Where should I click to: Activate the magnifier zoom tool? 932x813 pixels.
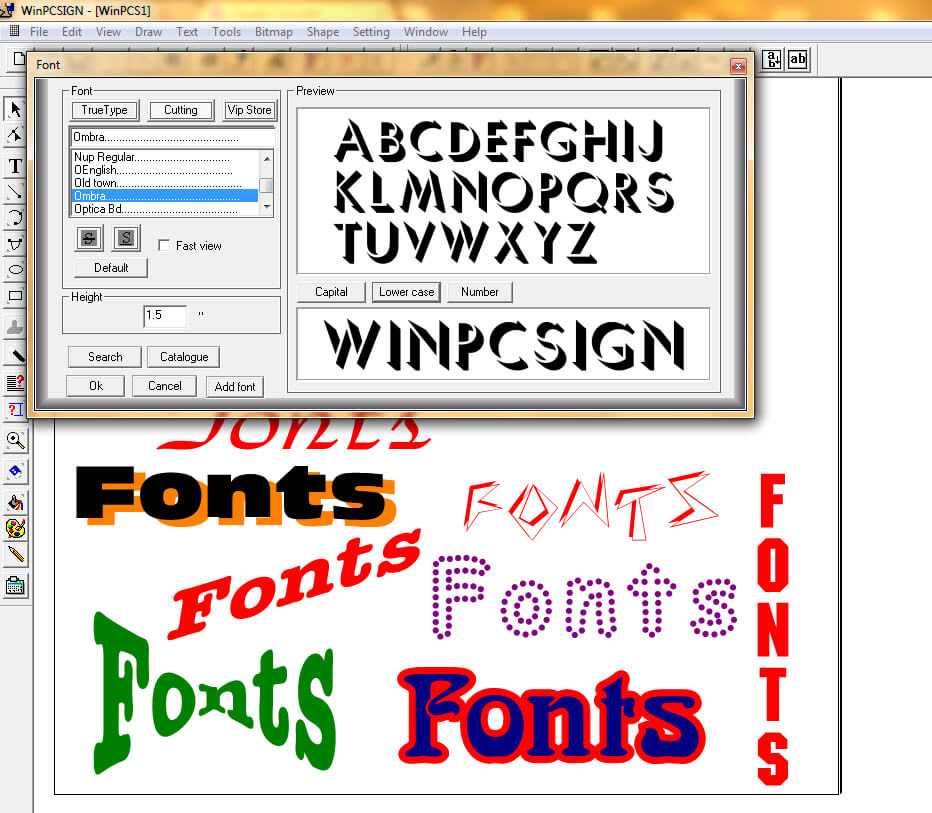pyautogui.click(x=15, y=440)
